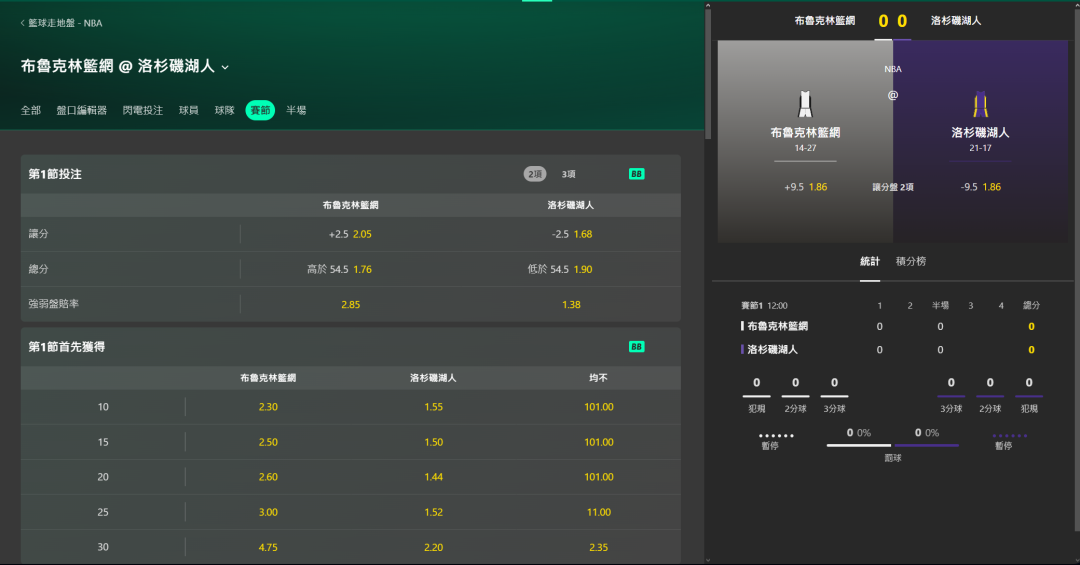Select odds 2.60 in the 20 row
Screen dimensions: 1080x565
coord(268,477)
